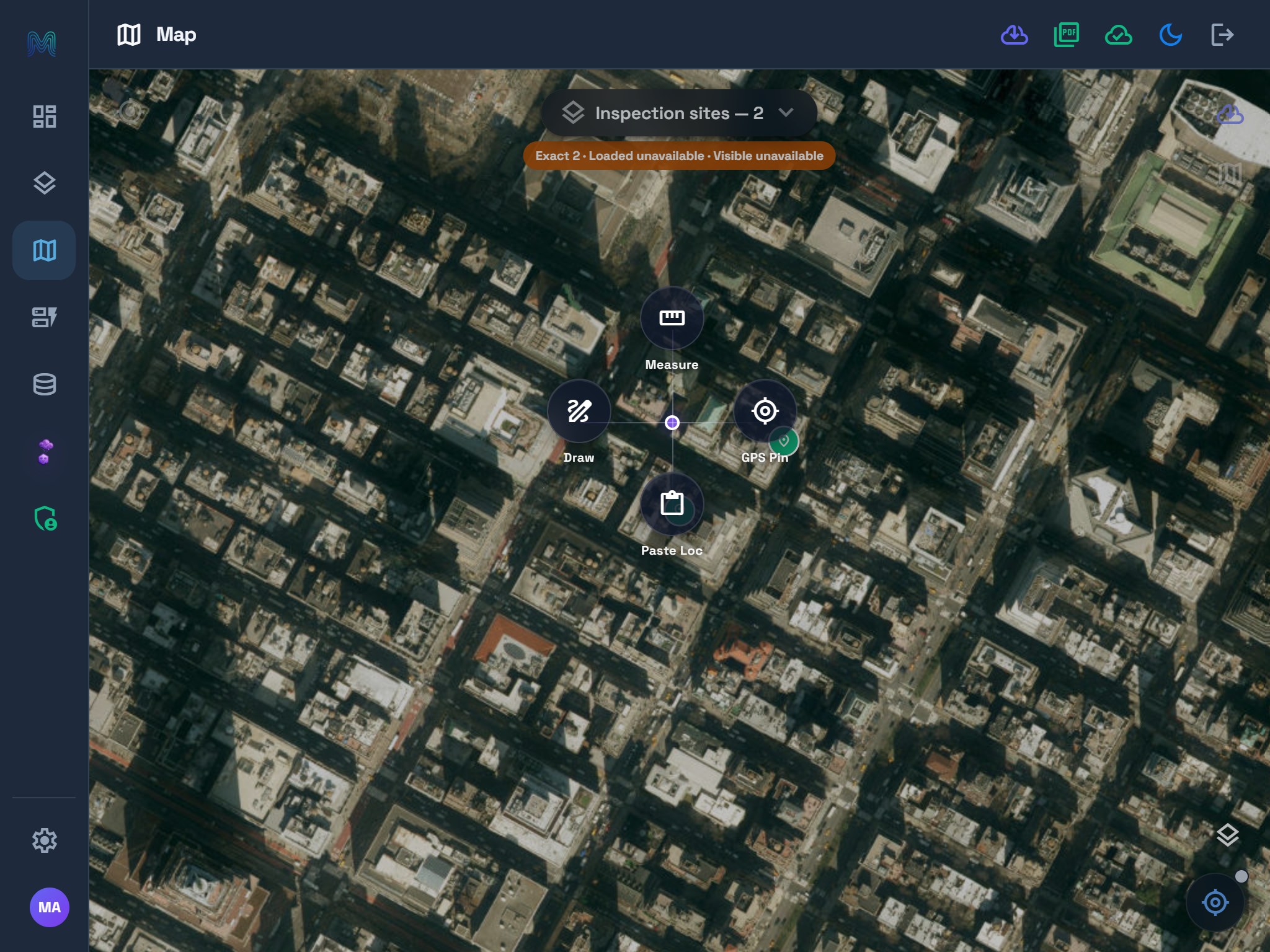Open the dashboard grid icon in sidebar
Image resolution: width=1270 pixels, height=952 pixels.
tap(44, 117)
